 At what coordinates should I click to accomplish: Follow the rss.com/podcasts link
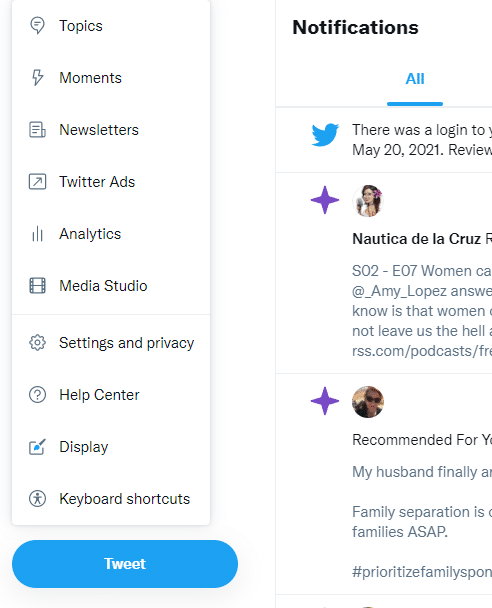point(422,351)
